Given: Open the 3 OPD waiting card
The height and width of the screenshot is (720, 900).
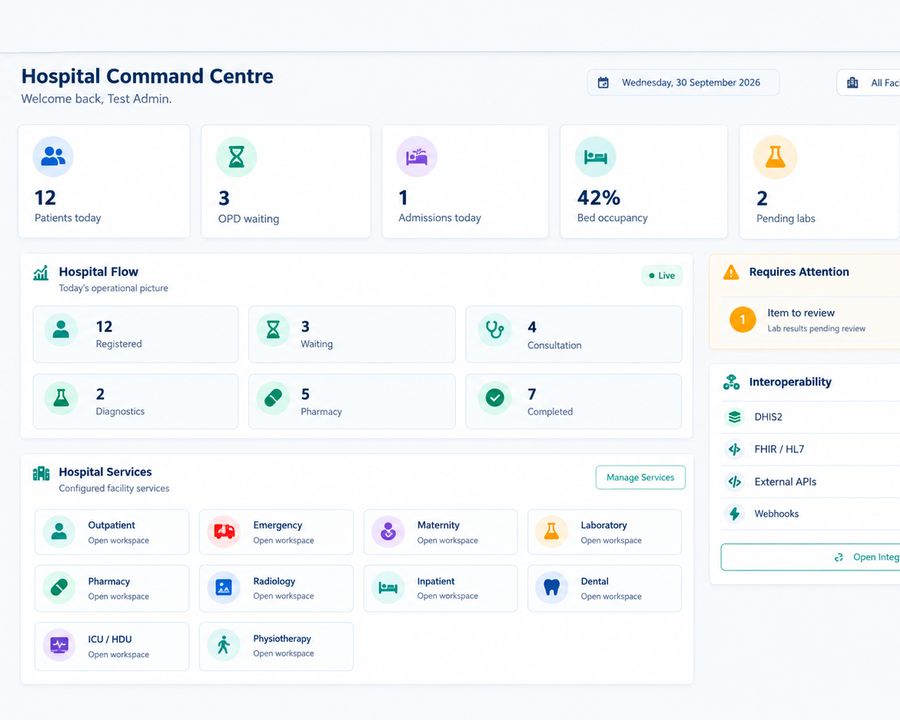Looking at the screenshot, I should [286, 181].
